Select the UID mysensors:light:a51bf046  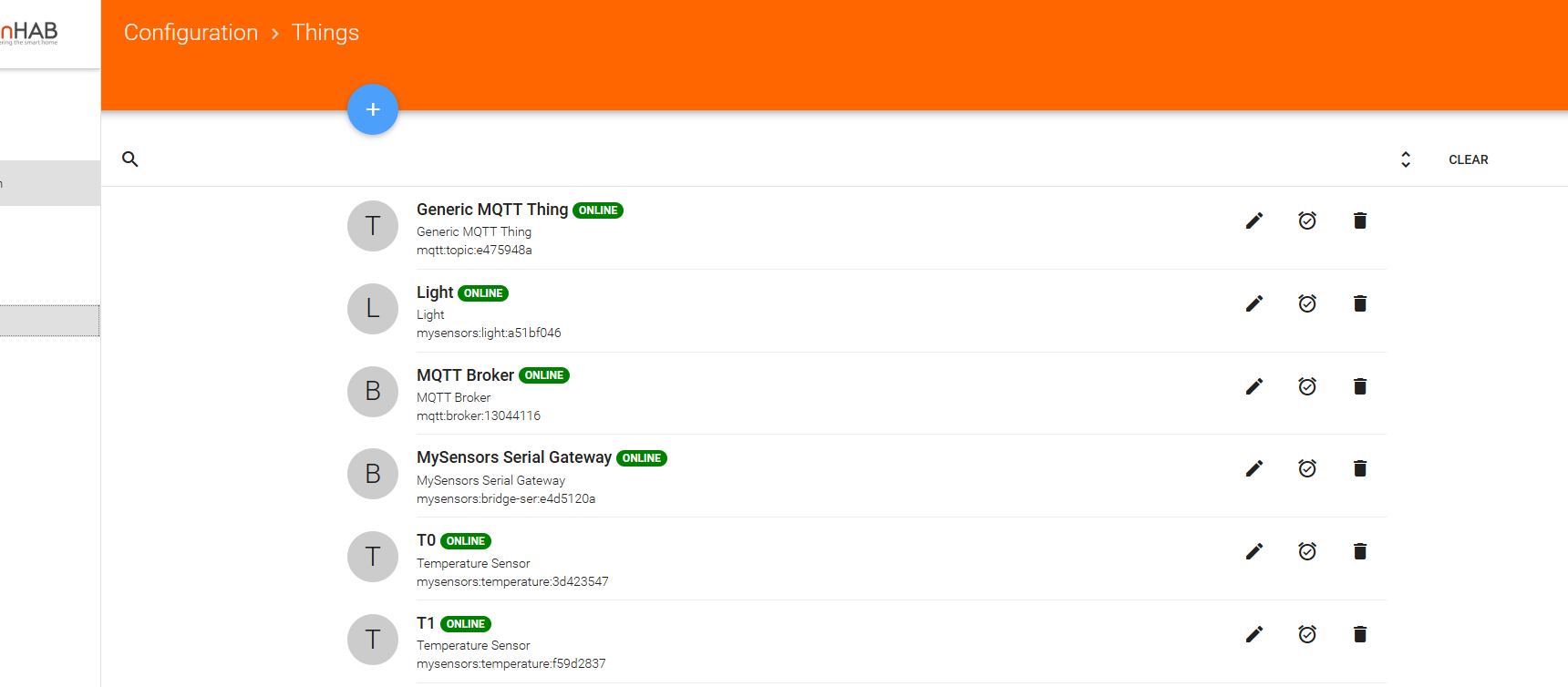click(x=489, y=333)
